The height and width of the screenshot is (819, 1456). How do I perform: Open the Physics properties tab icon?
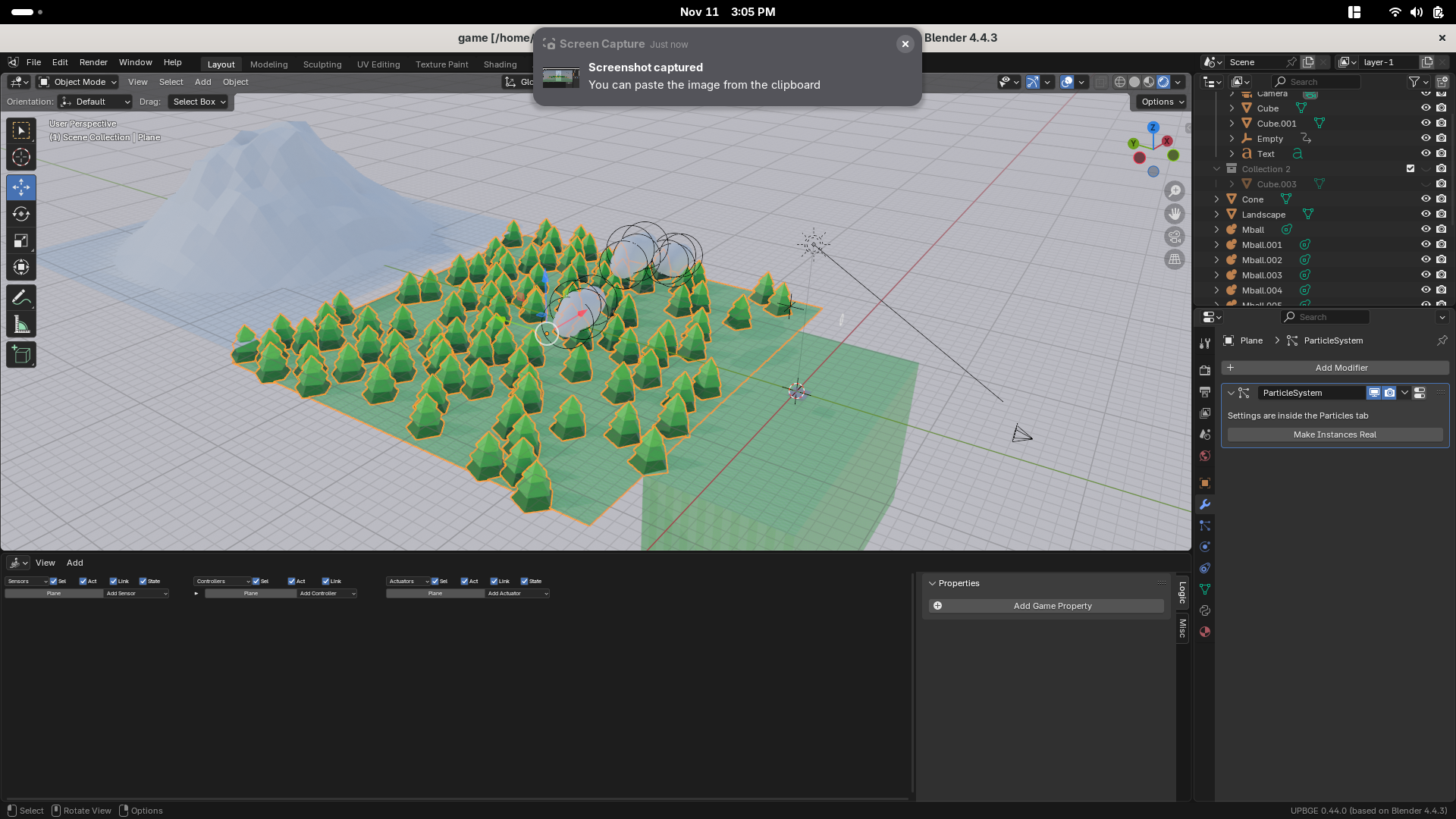point(1205,547)
